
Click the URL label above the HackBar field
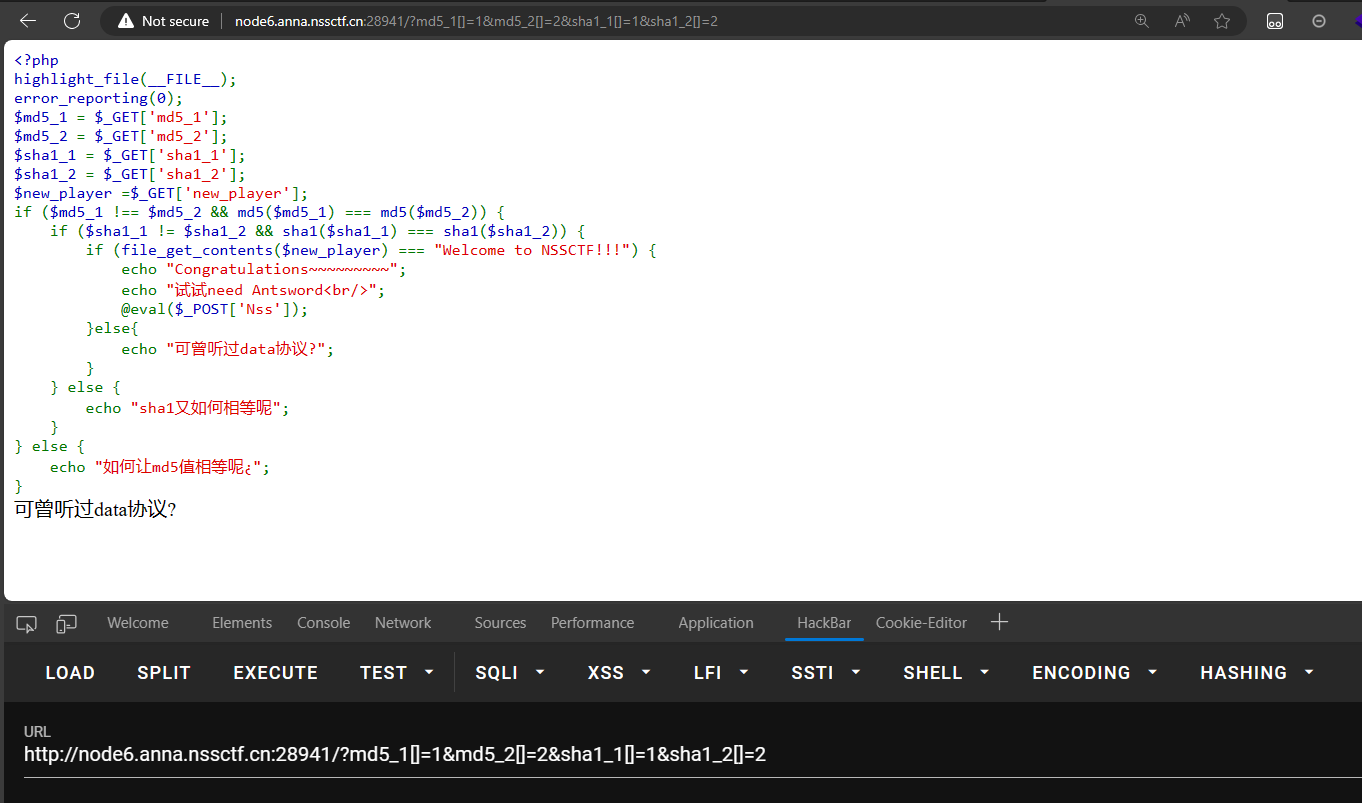[37, 732]
